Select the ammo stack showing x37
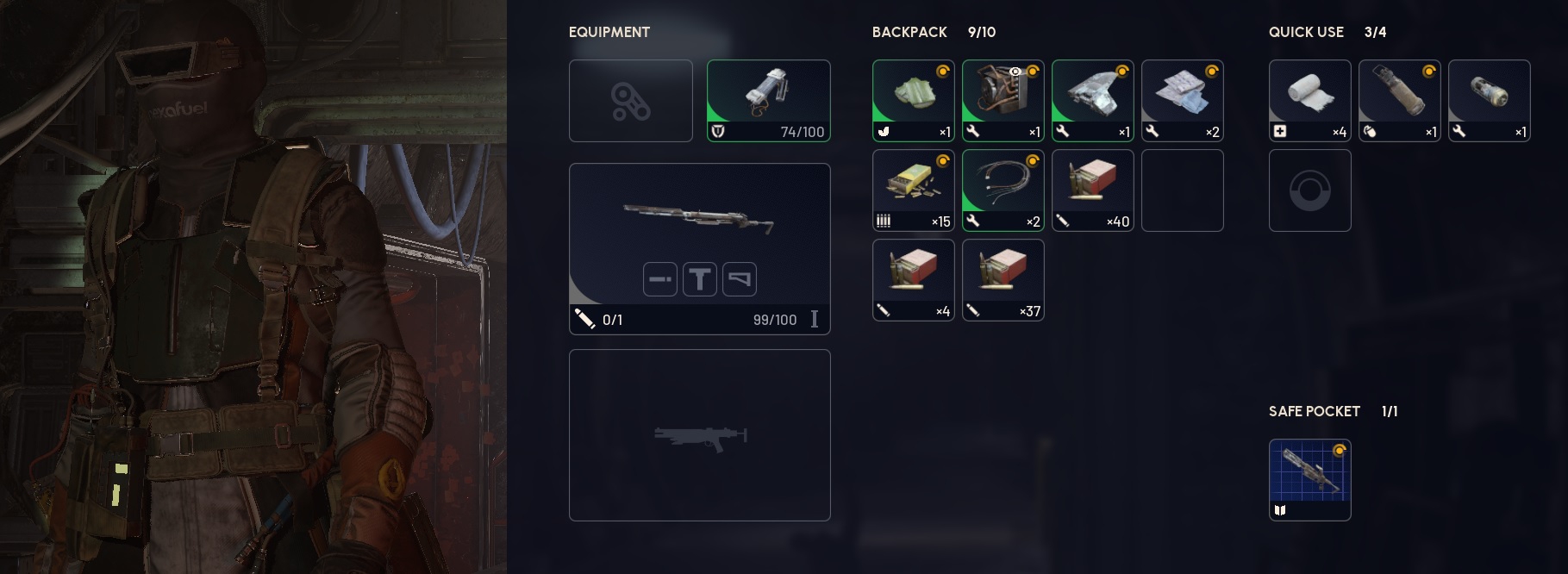The width and height of the screenshot is (1568, 574). point(1003,280)
